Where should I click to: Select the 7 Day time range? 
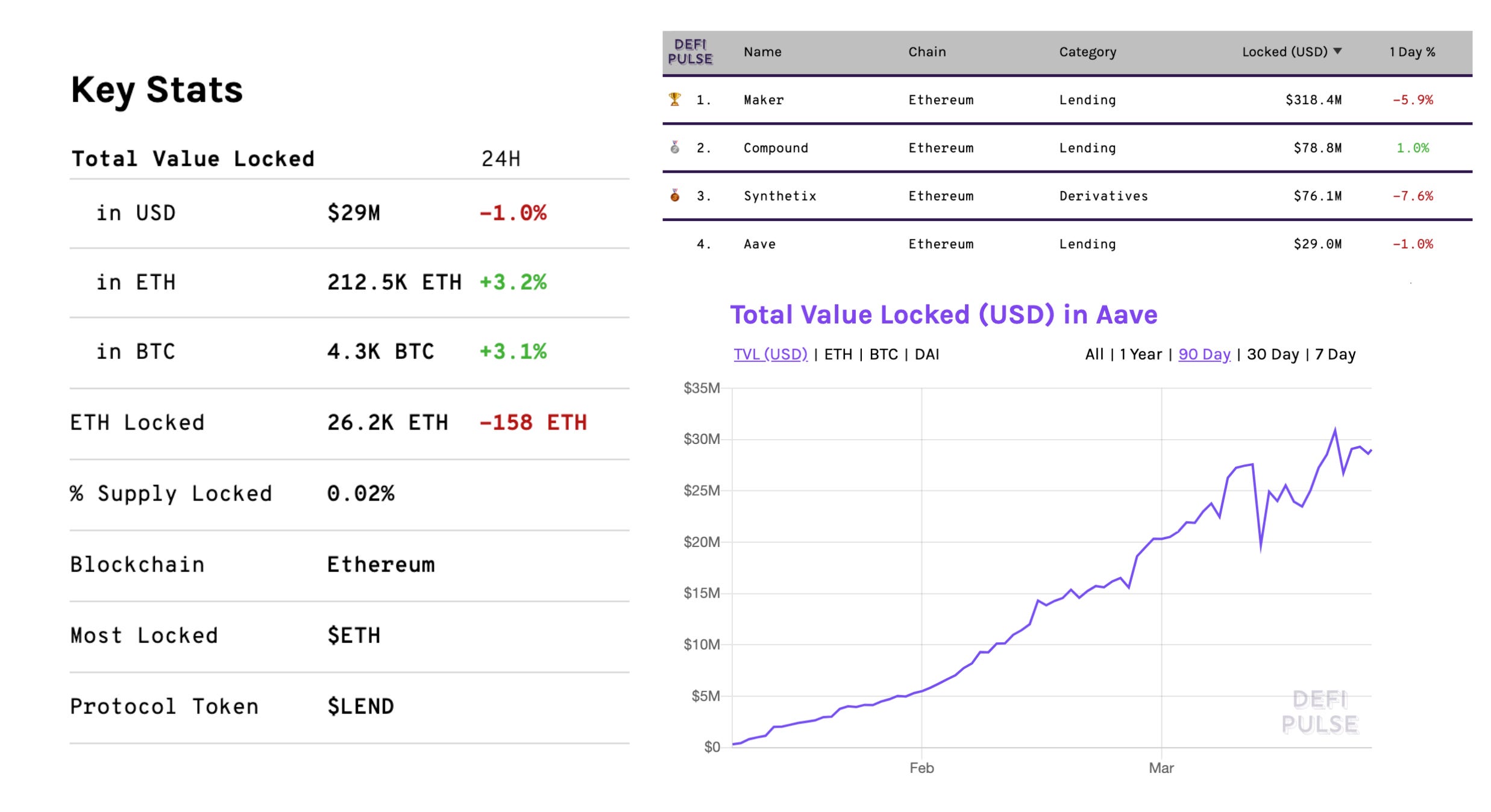(1335, 354)
